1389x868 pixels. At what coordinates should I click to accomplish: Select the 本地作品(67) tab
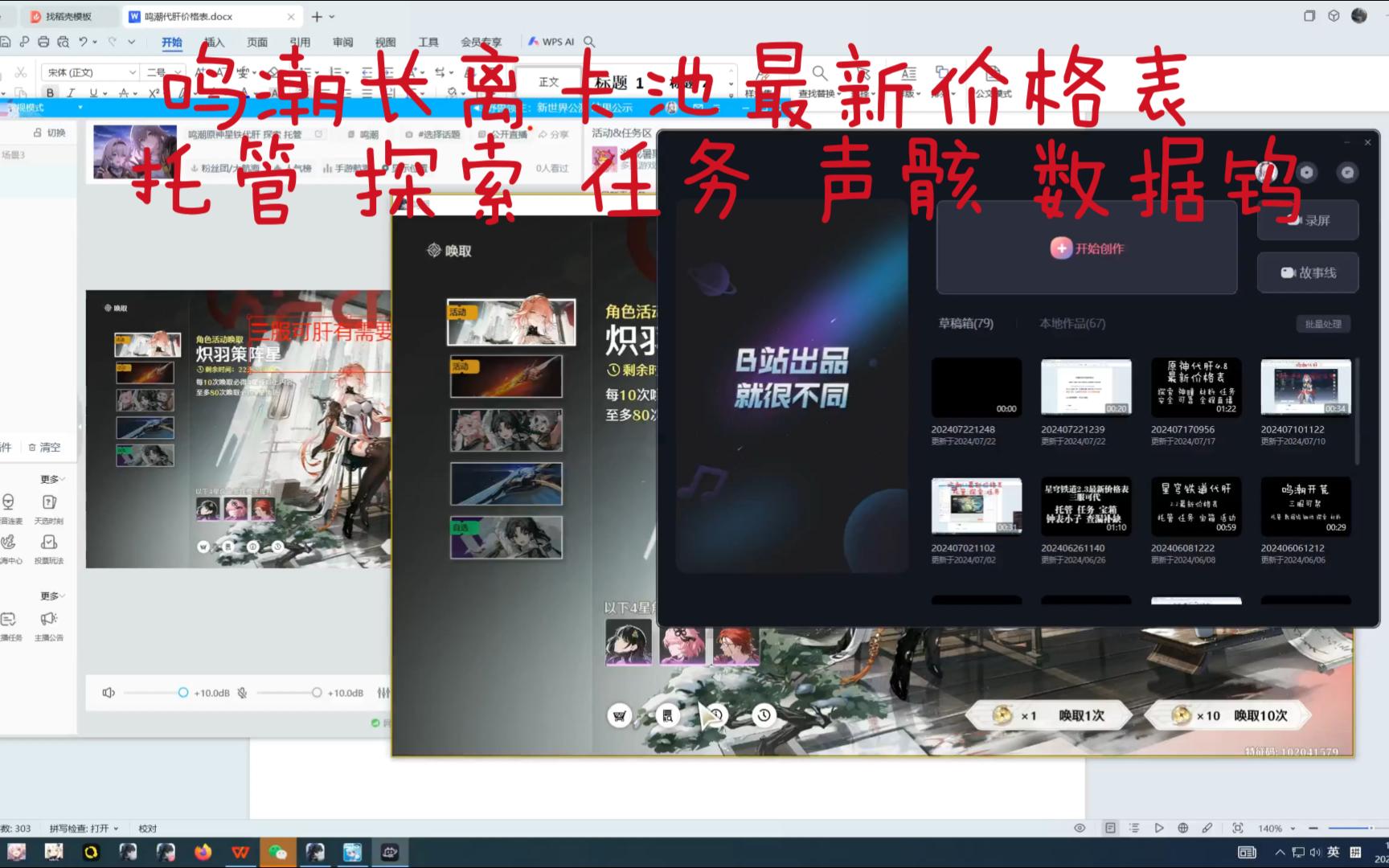(1072, 324)
